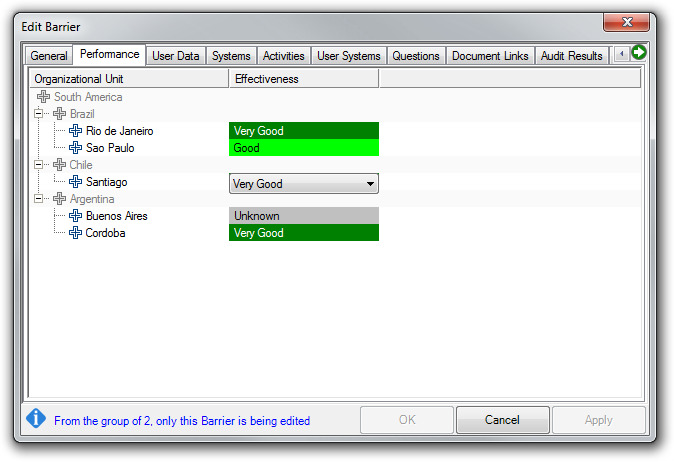Click the Sao Paulo unit icon
The height and width of the screenshot is (462, 674).
pyautogui.click(x=75, y=148)
